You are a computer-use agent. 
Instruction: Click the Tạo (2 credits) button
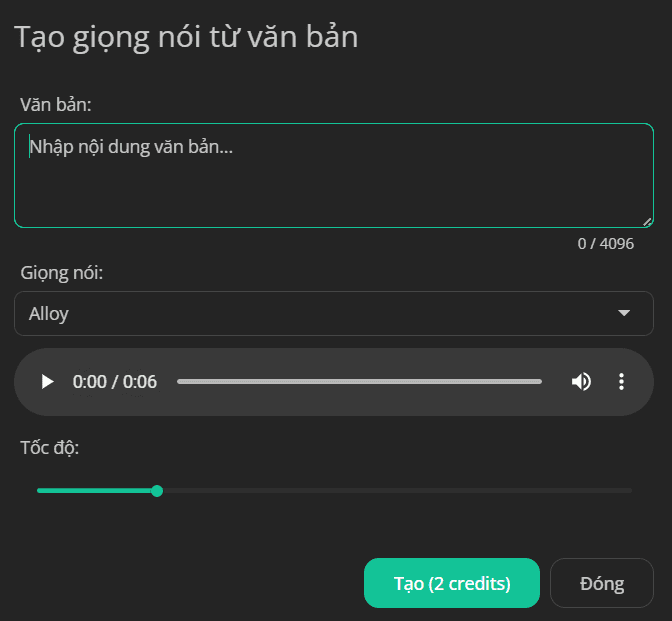coord(452,583)
